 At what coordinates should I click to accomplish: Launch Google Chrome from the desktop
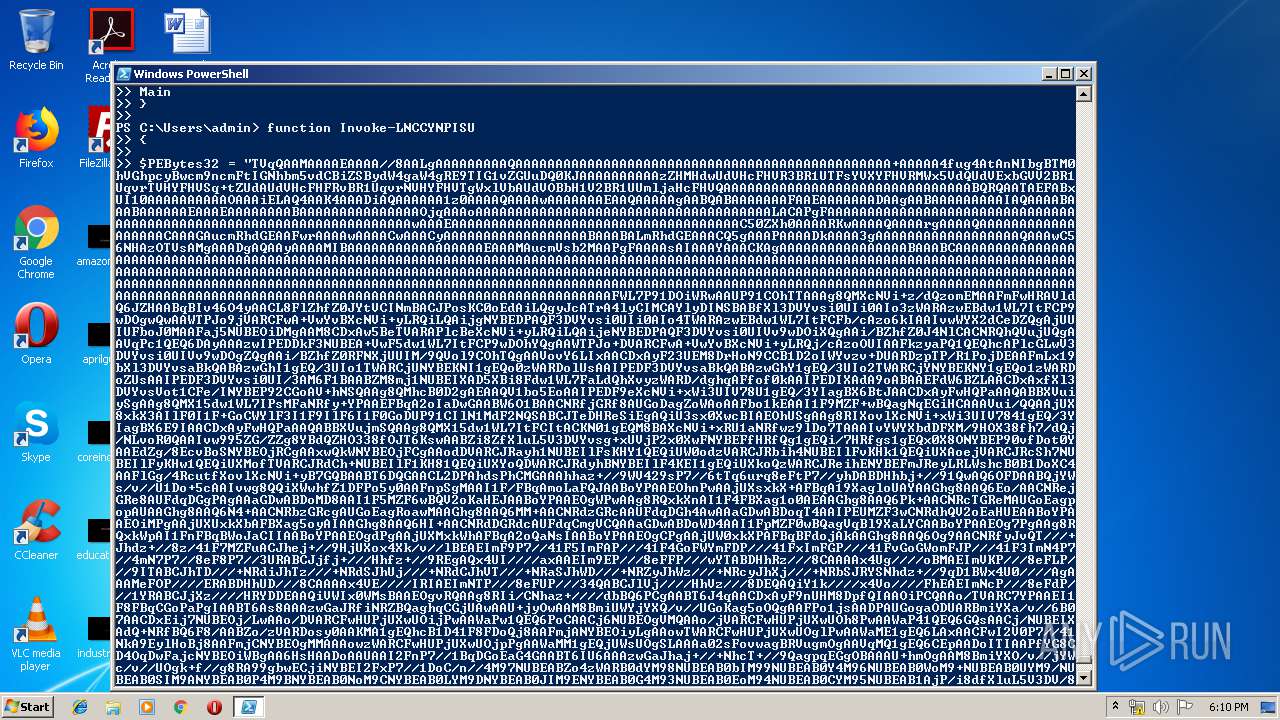[36, 242]
